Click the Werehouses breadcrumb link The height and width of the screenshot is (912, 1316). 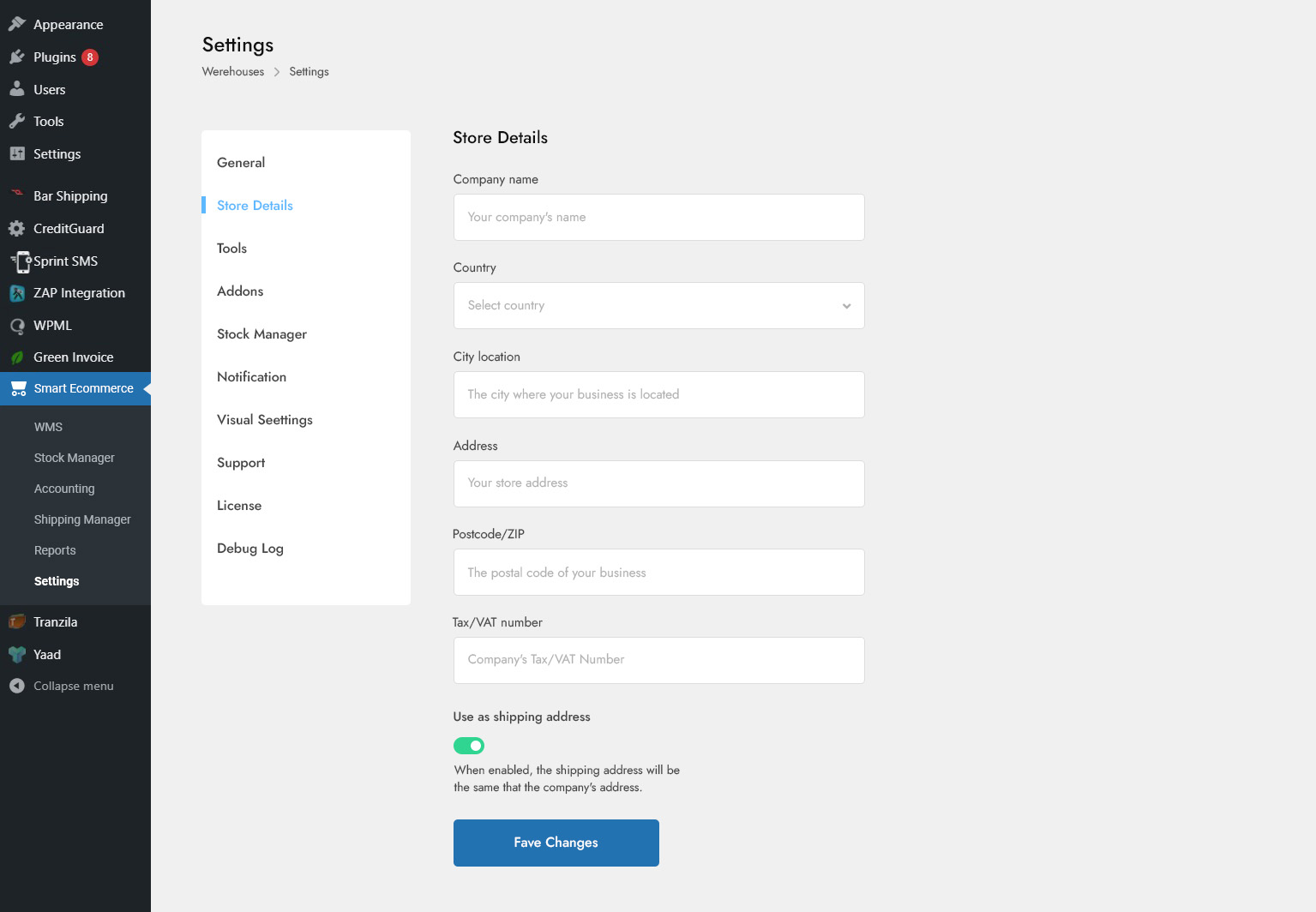pos(233,72)
